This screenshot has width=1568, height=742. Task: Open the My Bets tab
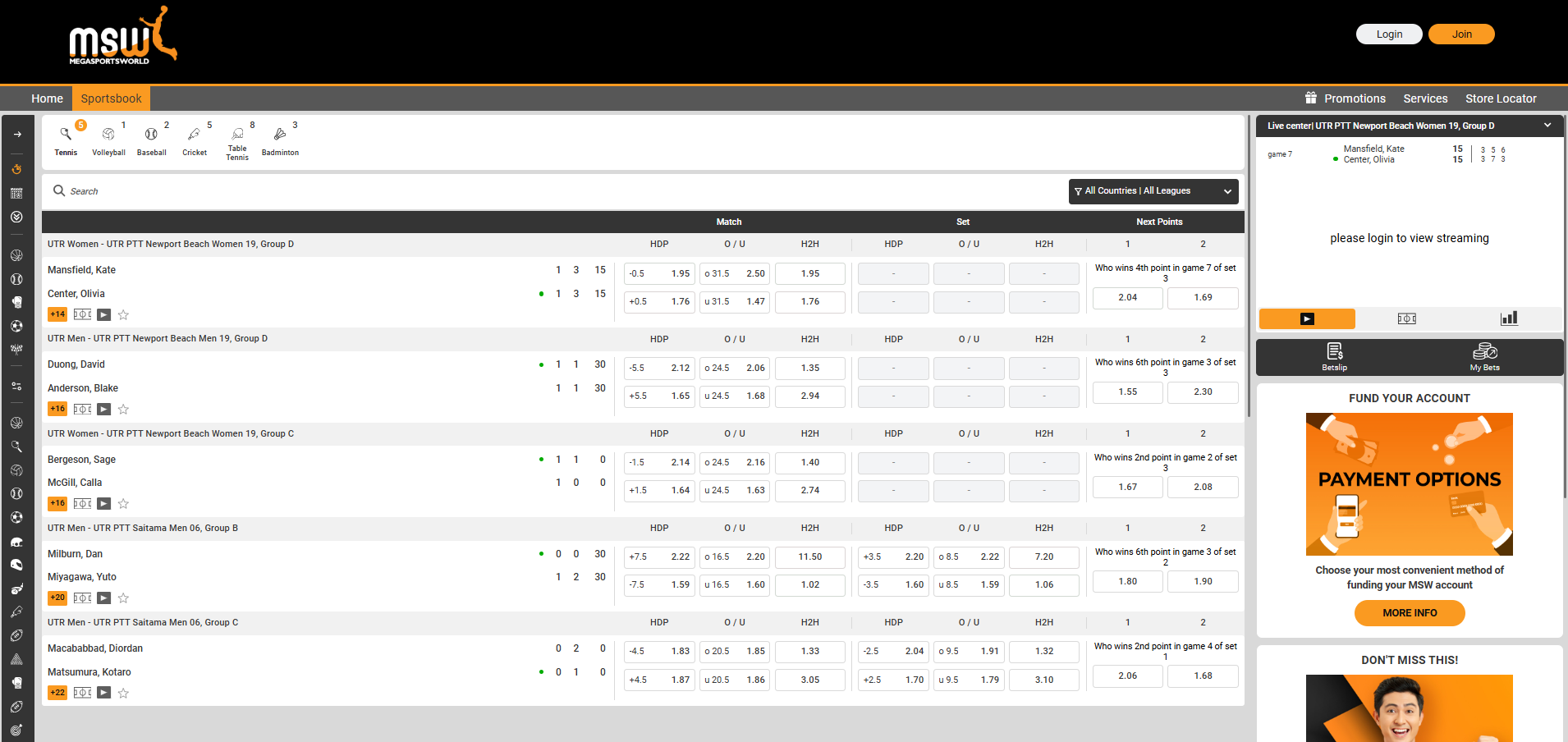[1485, 357]
